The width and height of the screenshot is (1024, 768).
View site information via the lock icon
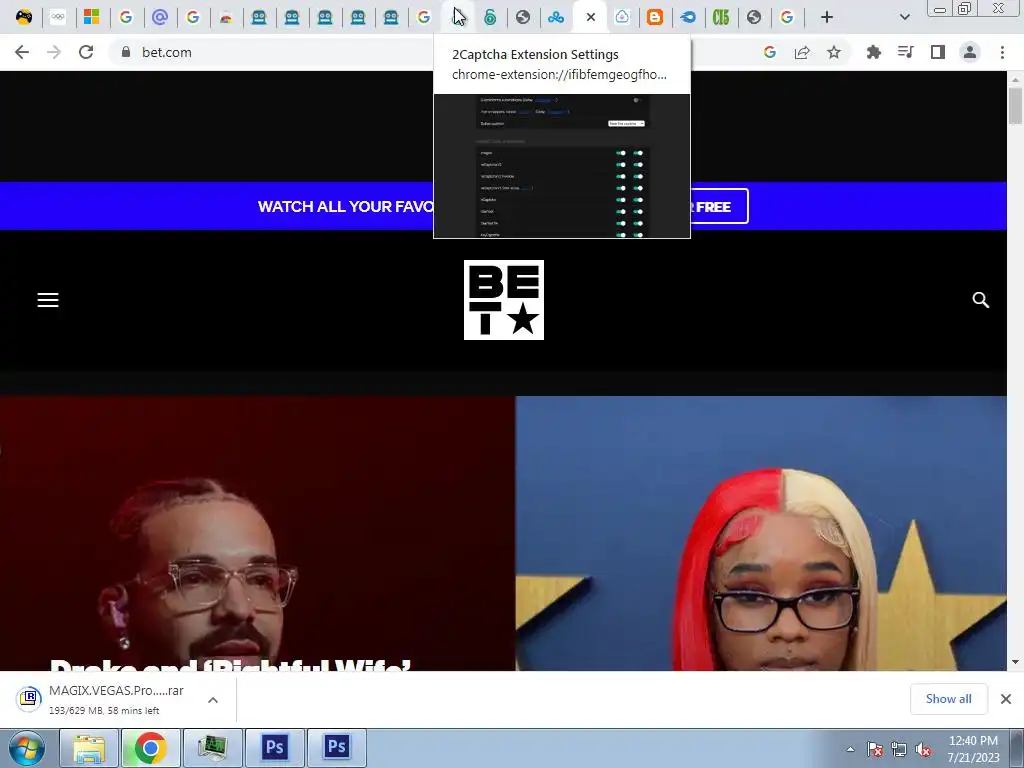(x=126, y=52)
